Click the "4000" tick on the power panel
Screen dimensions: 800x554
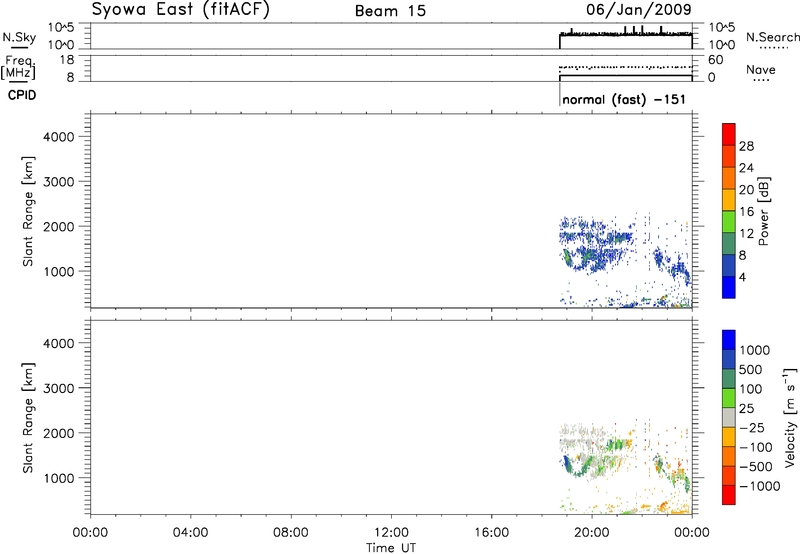(59, 137)
